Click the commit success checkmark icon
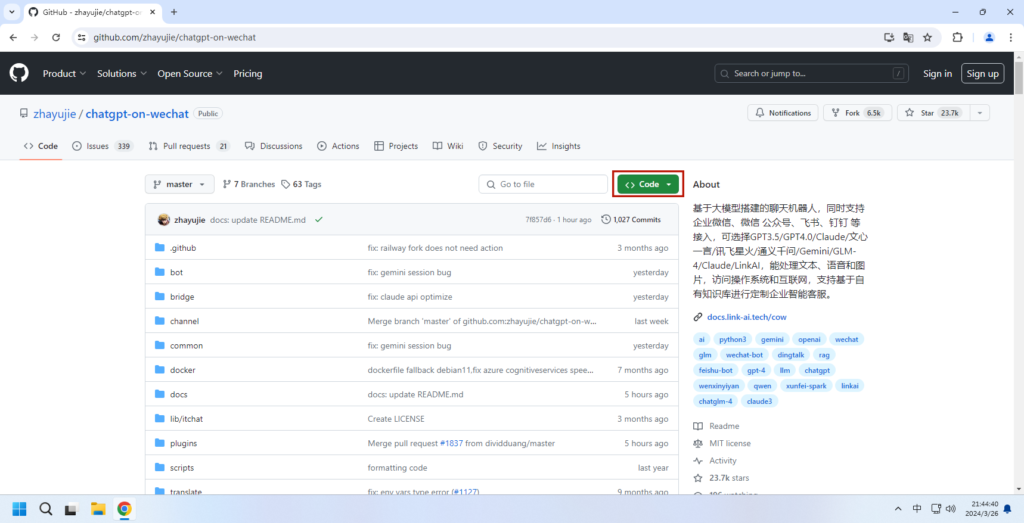This screenshot has height=523, width=1024. point(318,219)
